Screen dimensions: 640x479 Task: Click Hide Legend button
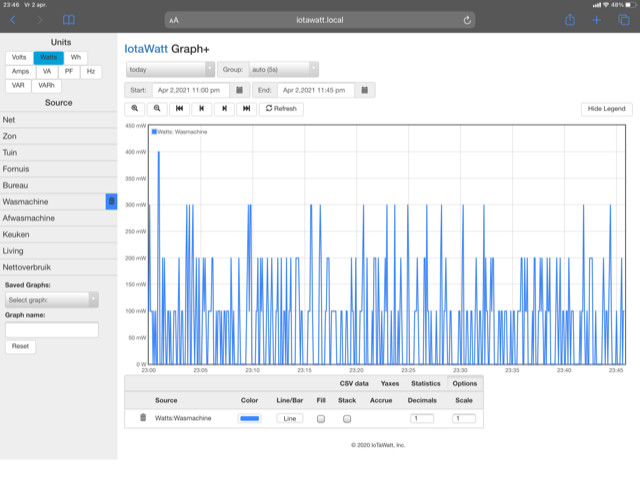[607, 109]
